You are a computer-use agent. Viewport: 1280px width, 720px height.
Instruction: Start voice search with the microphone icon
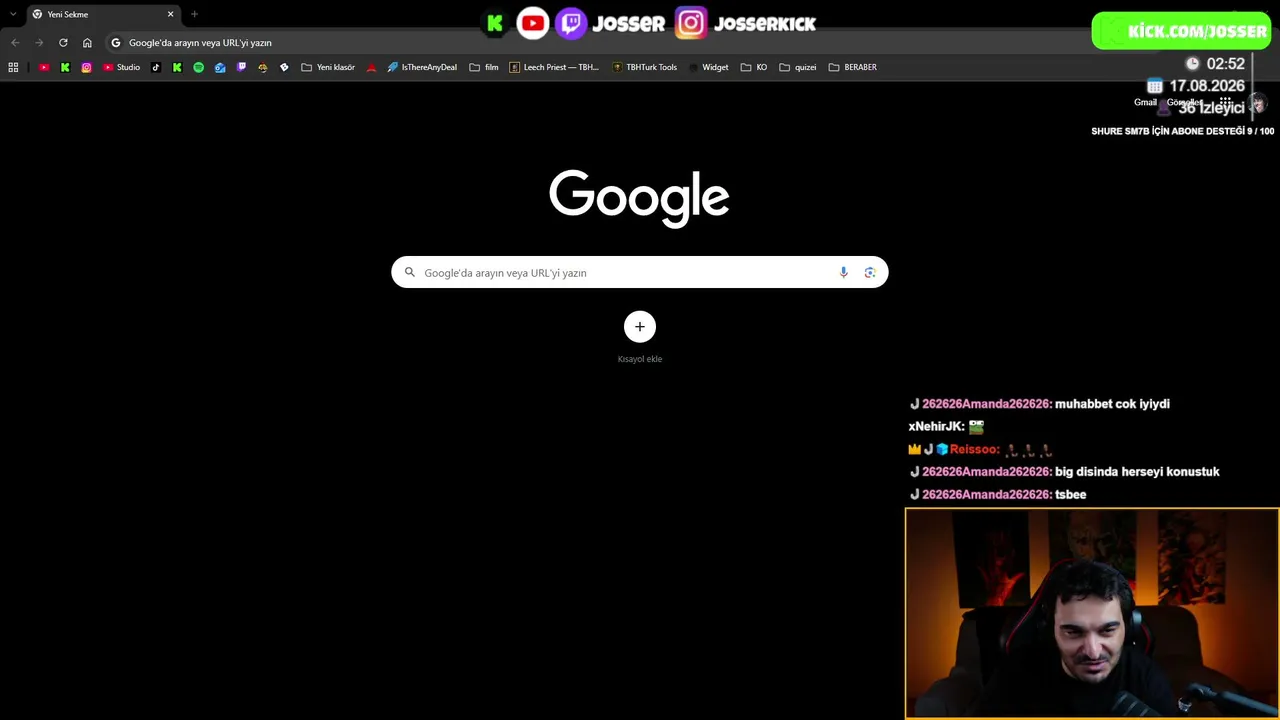pyautogui.click(x=843, y=272)
